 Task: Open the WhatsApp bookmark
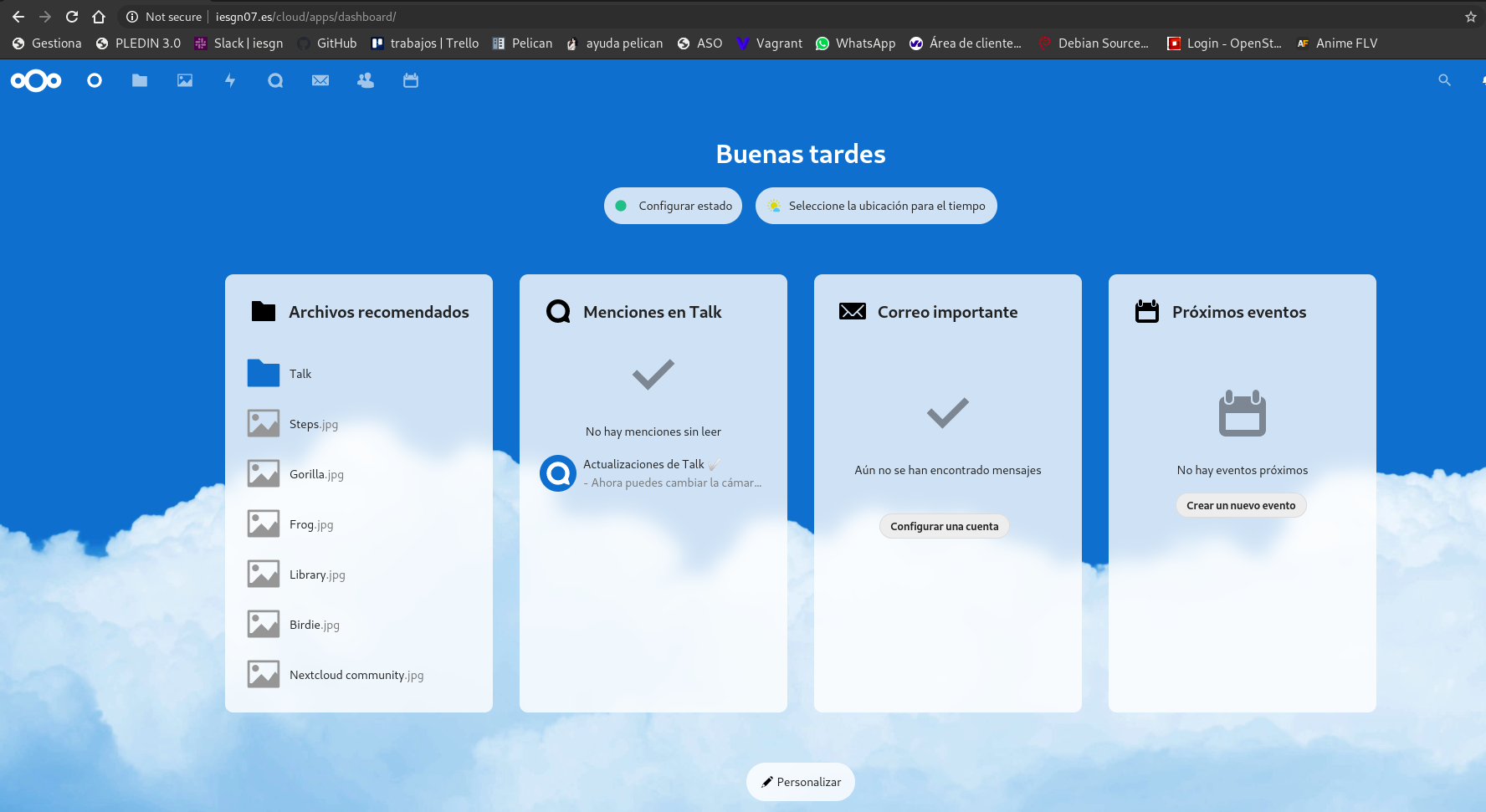[x=855, y=43]
